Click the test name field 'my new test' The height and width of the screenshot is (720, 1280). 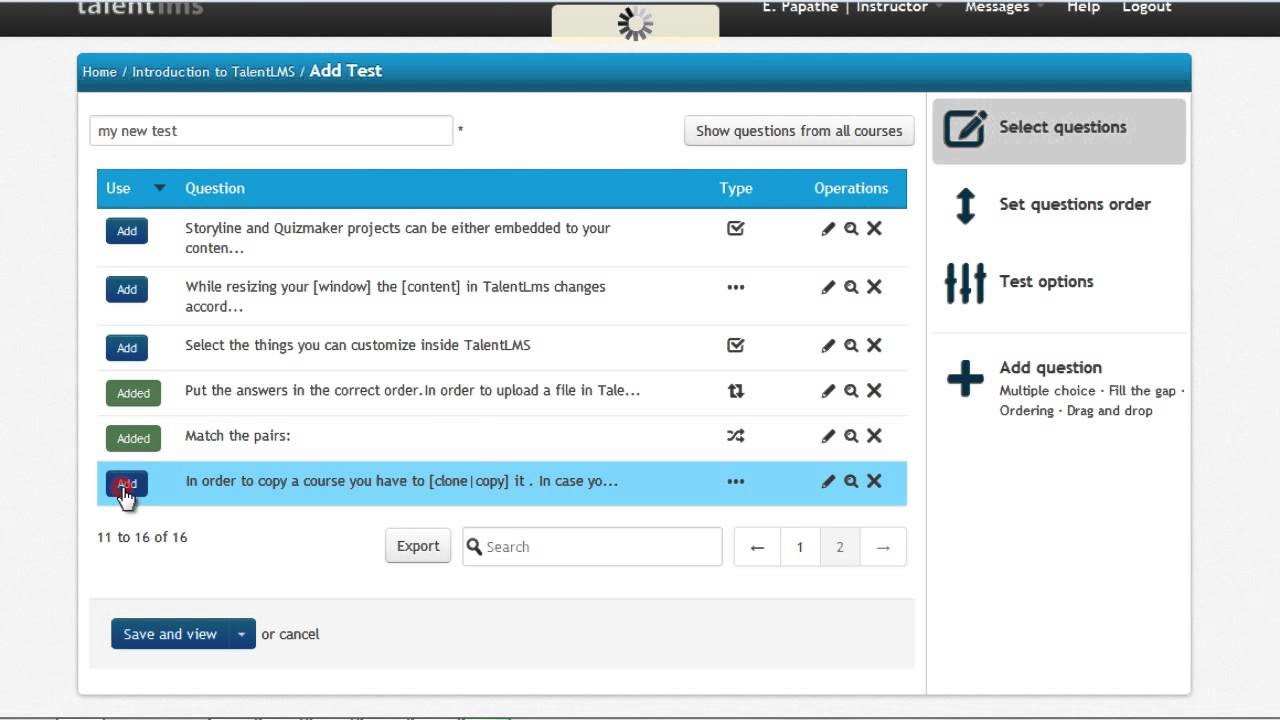point(271,131)
